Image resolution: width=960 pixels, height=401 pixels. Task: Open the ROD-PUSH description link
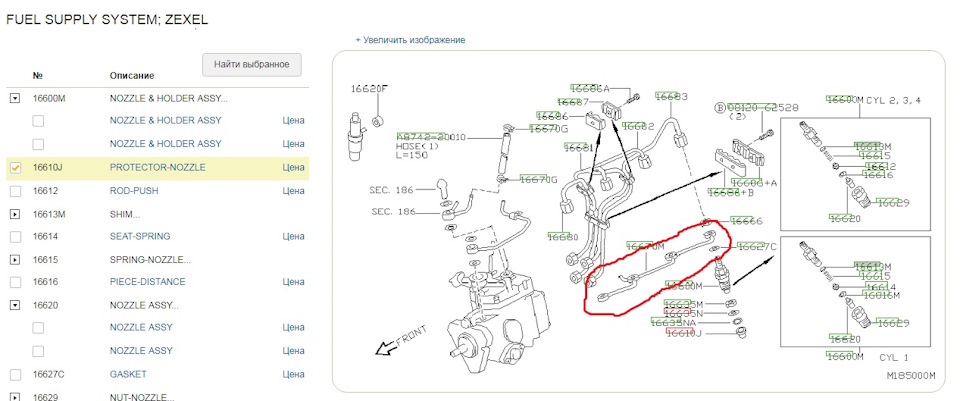pyautogui.click(x=134, y=191)
